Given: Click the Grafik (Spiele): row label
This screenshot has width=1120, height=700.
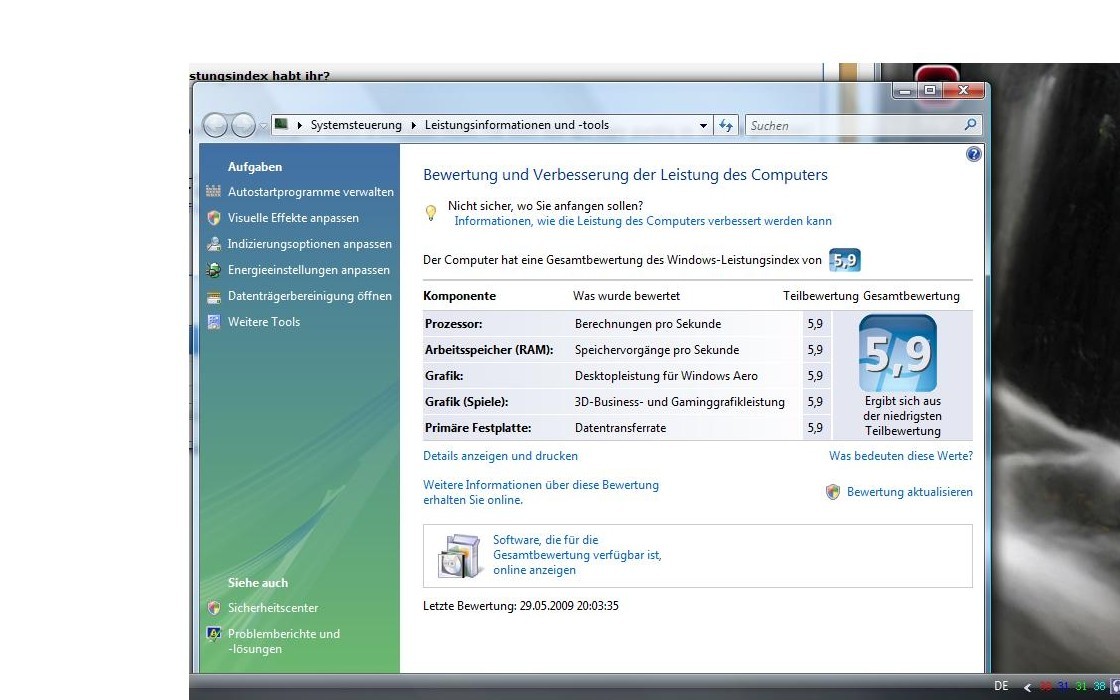Looking at the screenshot, I should [x=466, y=402].
